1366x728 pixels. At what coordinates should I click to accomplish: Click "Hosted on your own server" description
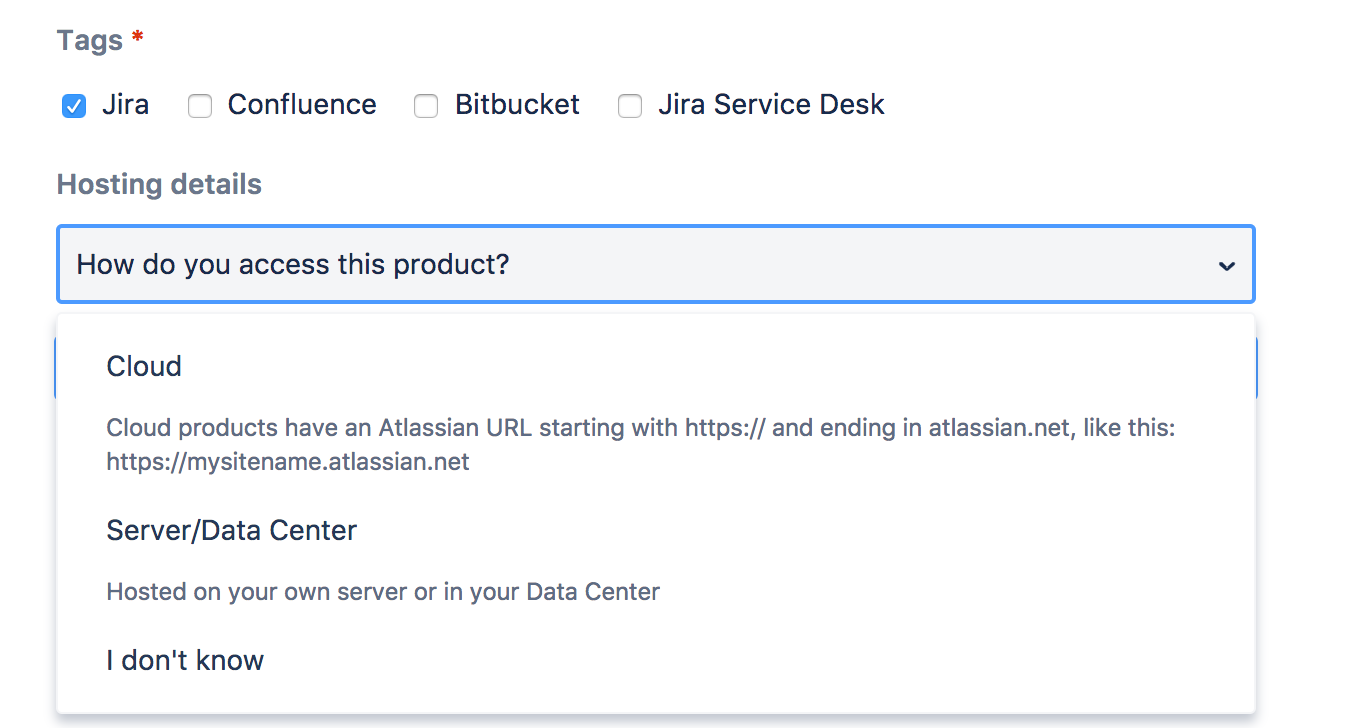pyautogui.click(x=383, y=592)
